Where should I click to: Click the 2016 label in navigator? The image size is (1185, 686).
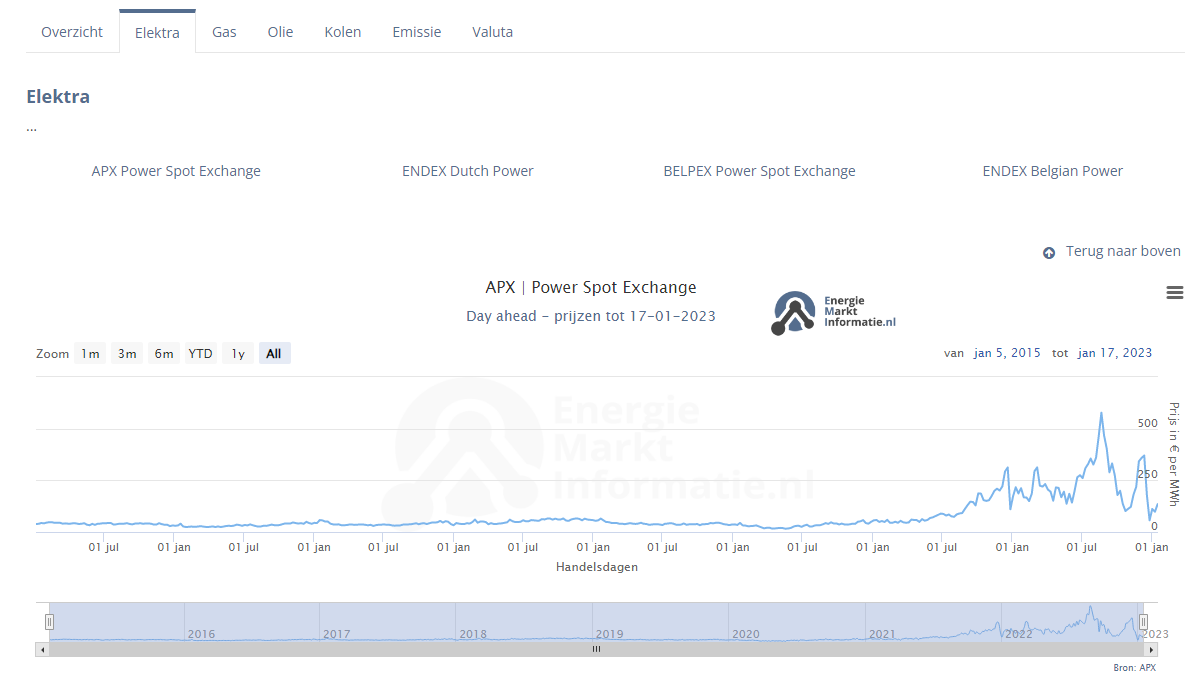point(201,634)
